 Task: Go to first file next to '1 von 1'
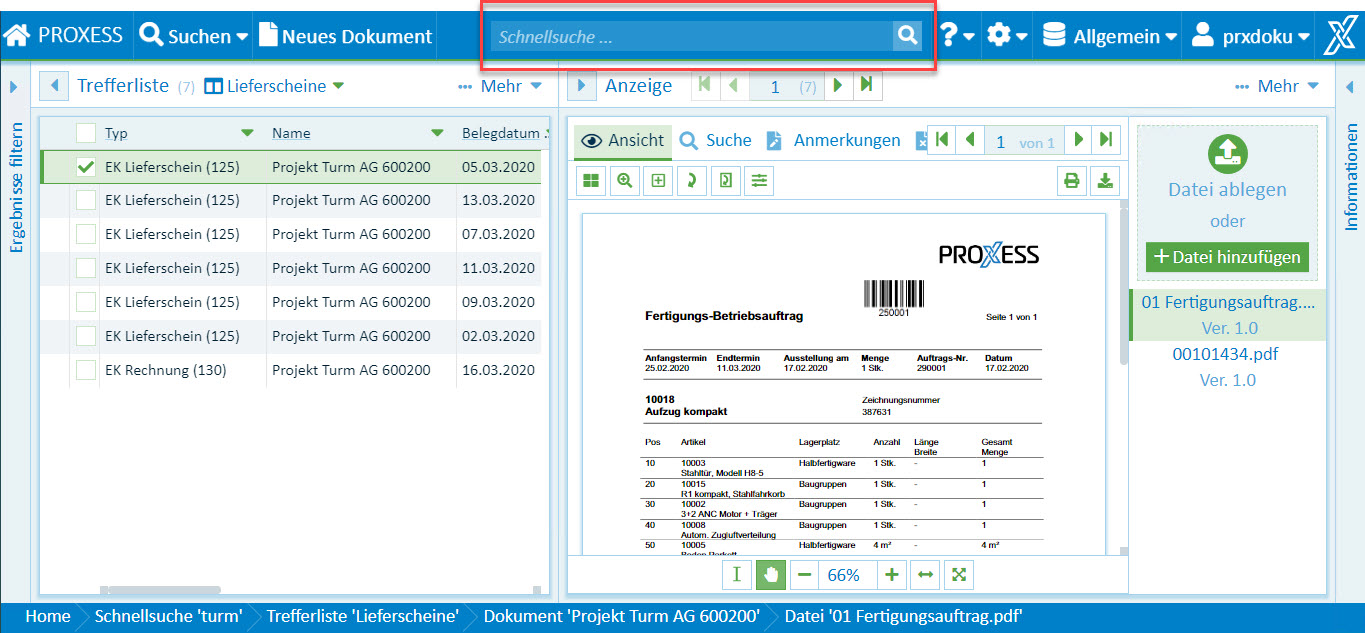pos(942,141)
